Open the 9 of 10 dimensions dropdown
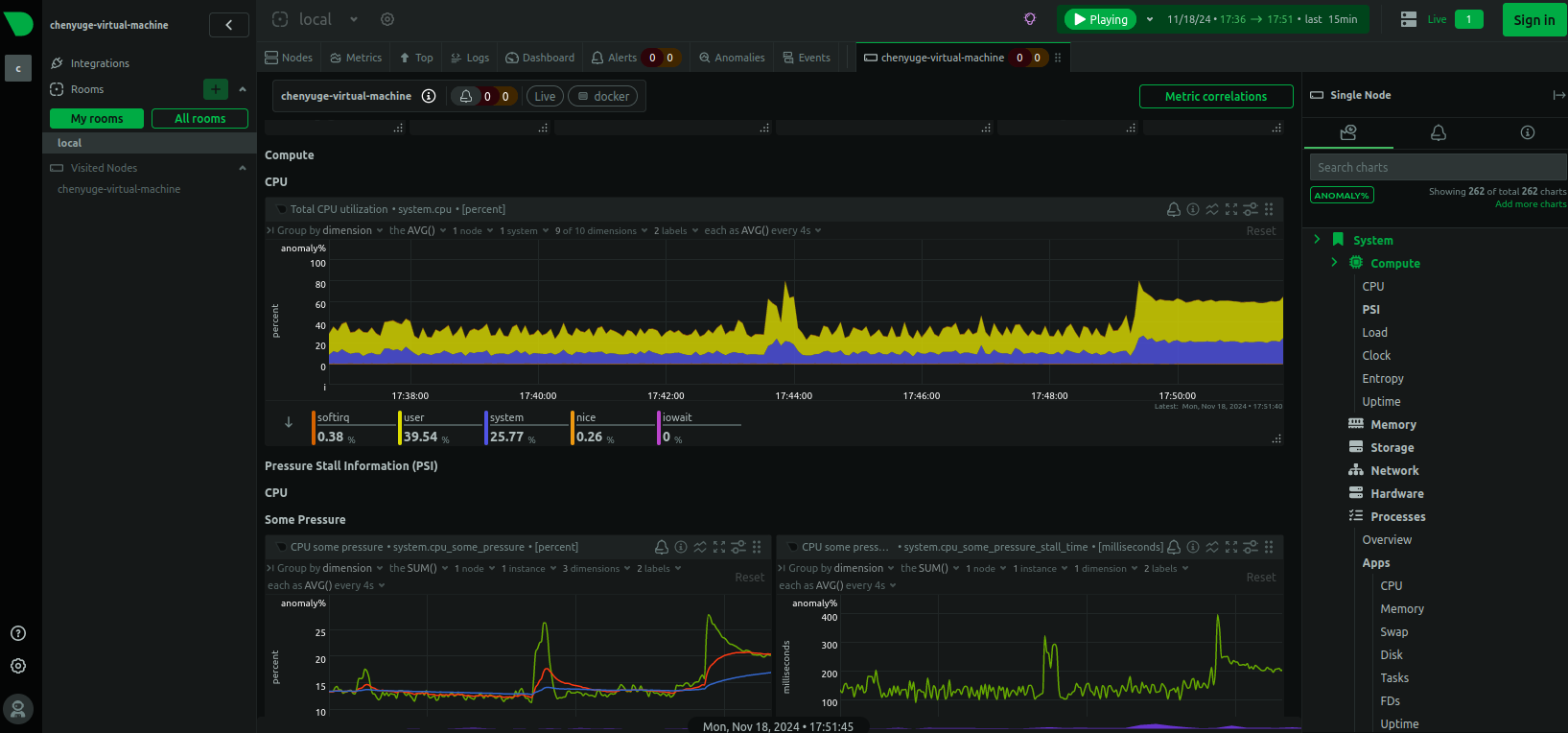This screenshot has width=1568, height=733. coord(599,231)
